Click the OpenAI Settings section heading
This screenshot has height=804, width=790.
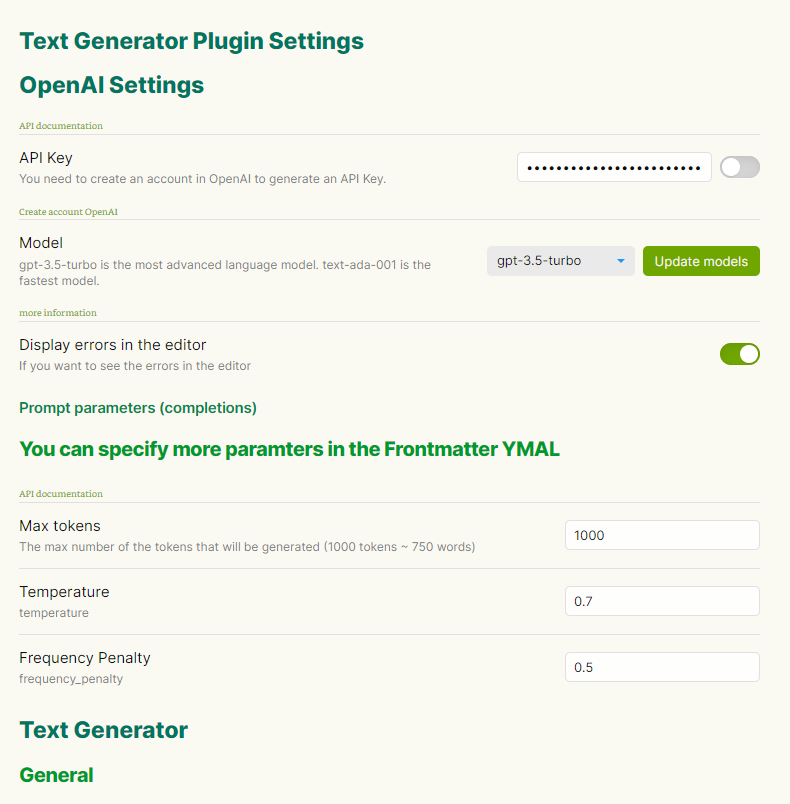point(111,85)
